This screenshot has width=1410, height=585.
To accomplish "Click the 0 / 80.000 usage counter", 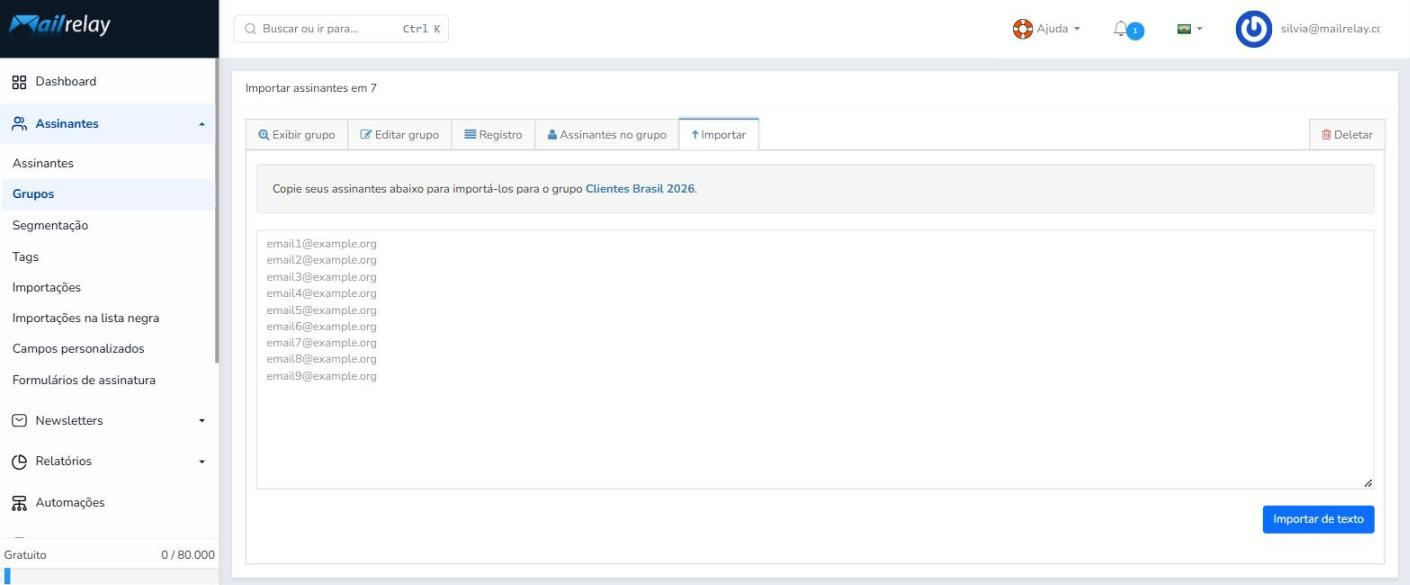I will [188, 554].
